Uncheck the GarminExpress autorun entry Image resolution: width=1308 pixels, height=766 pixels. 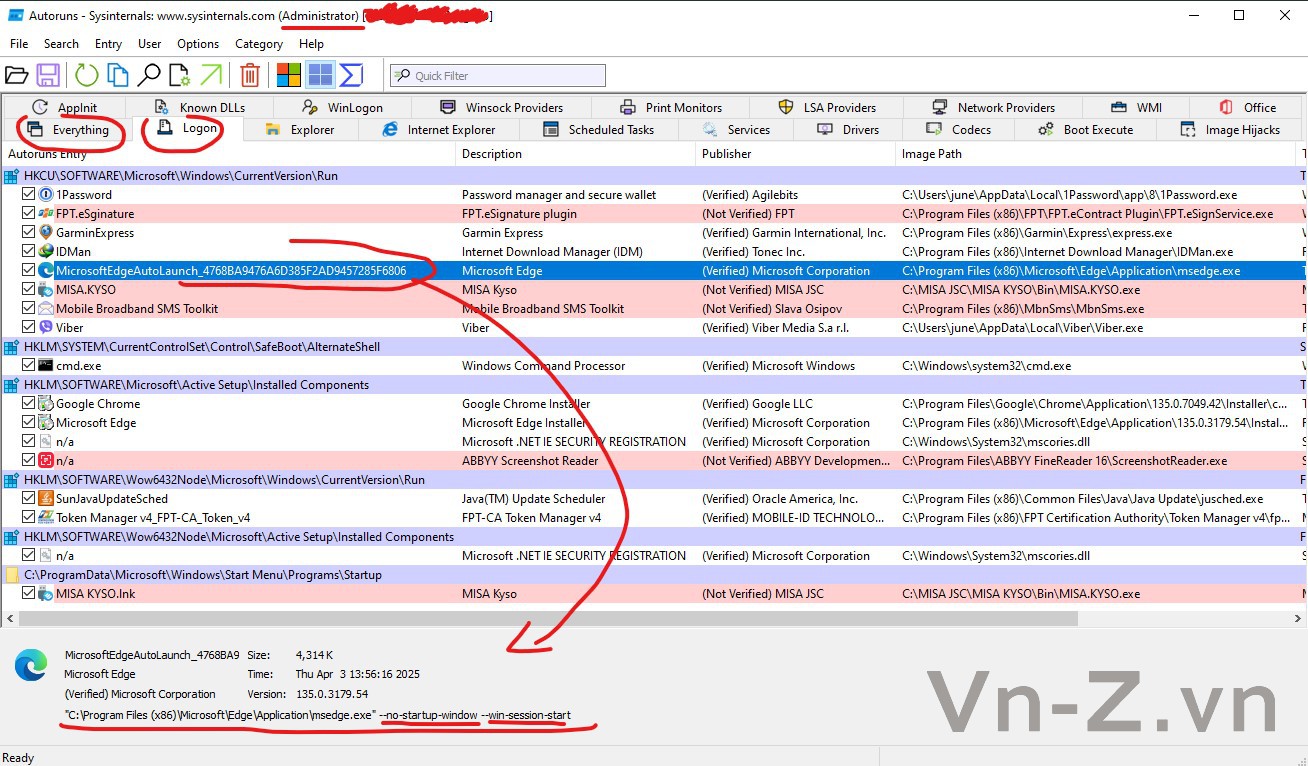(x=28, y=233)
